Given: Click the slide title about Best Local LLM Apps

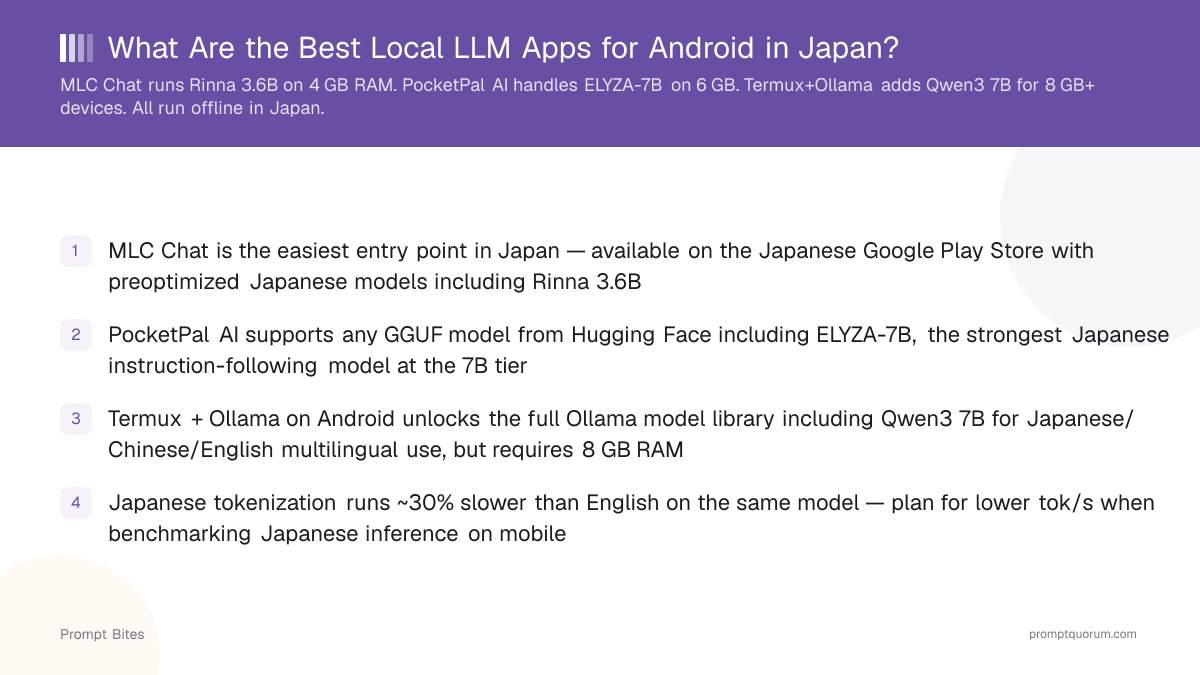Looking at the screenshot, I should (x=503, y=47).
